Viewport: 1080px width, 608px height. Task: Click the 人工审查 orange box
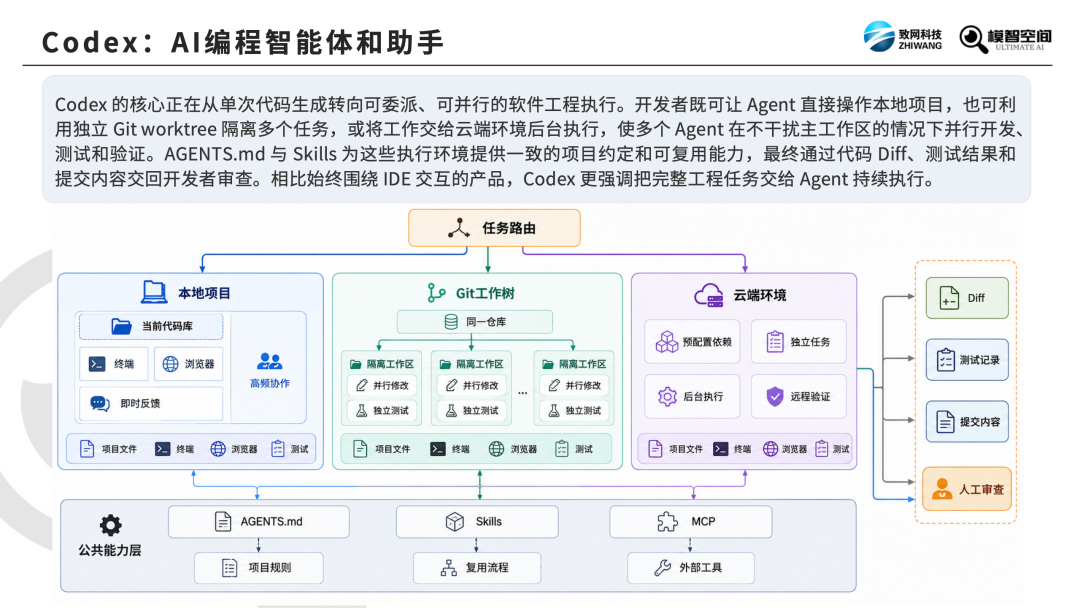click(x=967, y=489)
